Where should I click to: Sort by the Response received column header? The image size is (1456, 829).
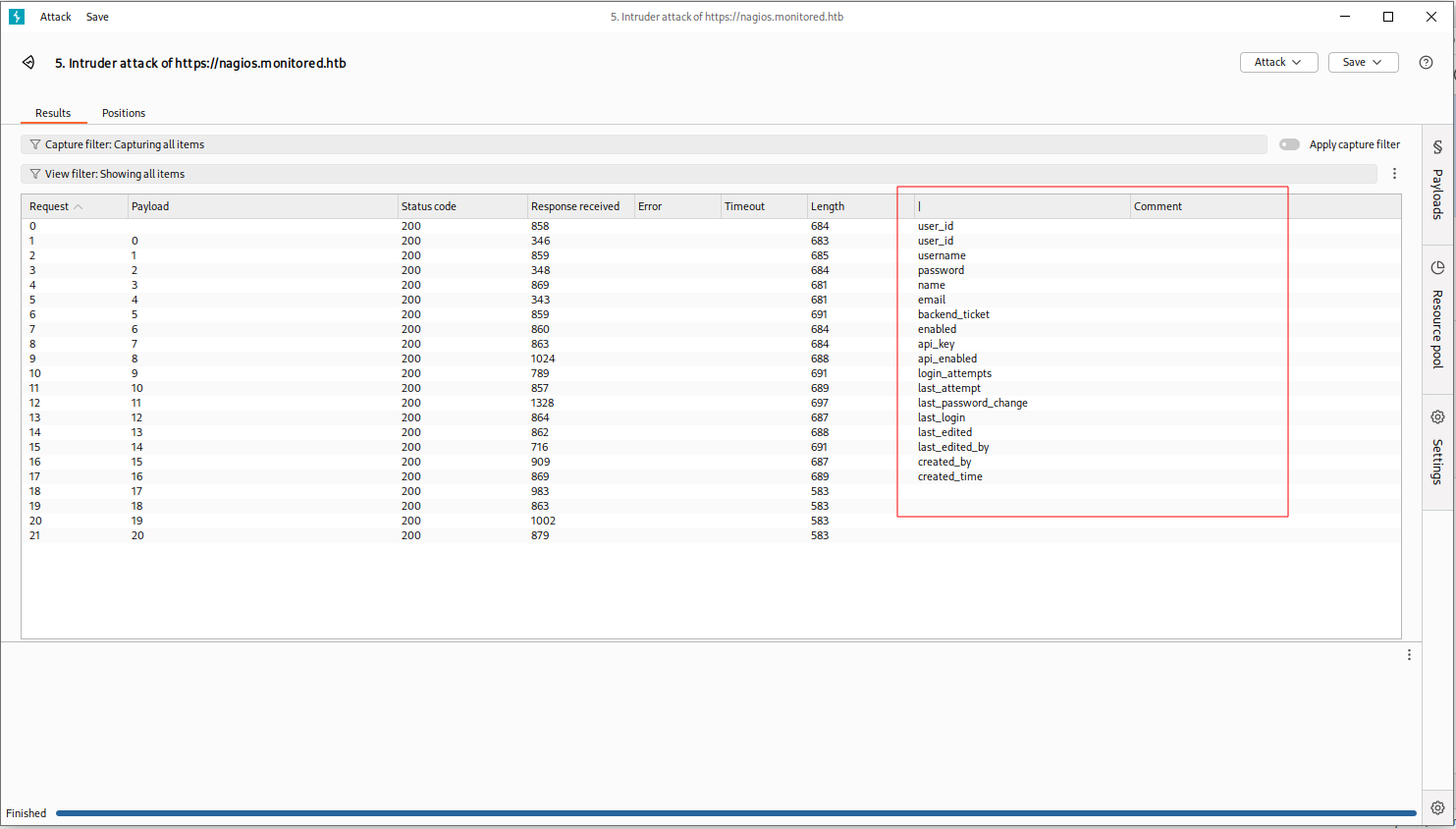coord(581,206)
